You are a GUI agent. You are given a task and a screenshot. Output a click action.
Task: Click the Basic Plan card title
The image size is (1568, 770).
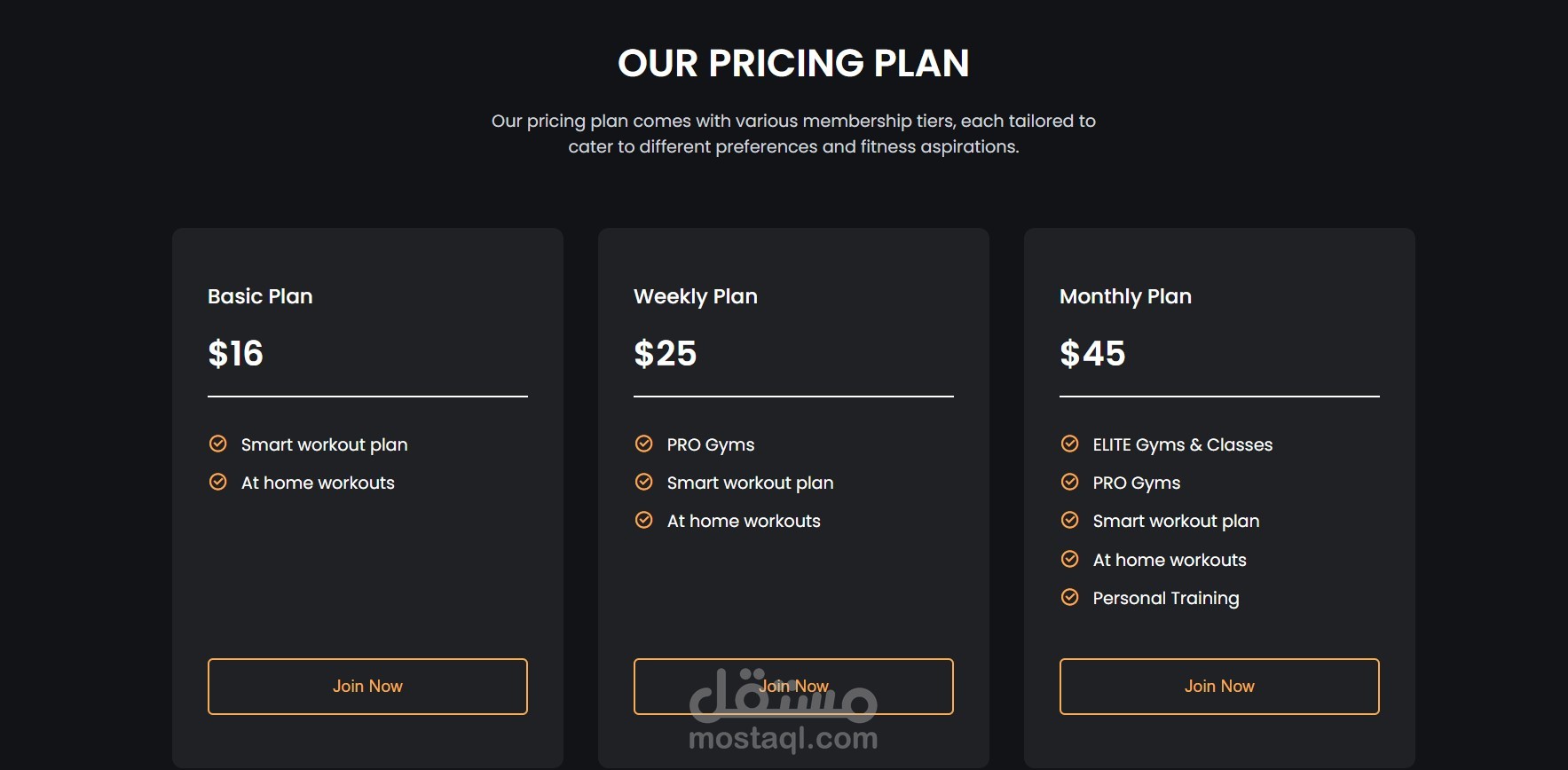click(260, 296)
